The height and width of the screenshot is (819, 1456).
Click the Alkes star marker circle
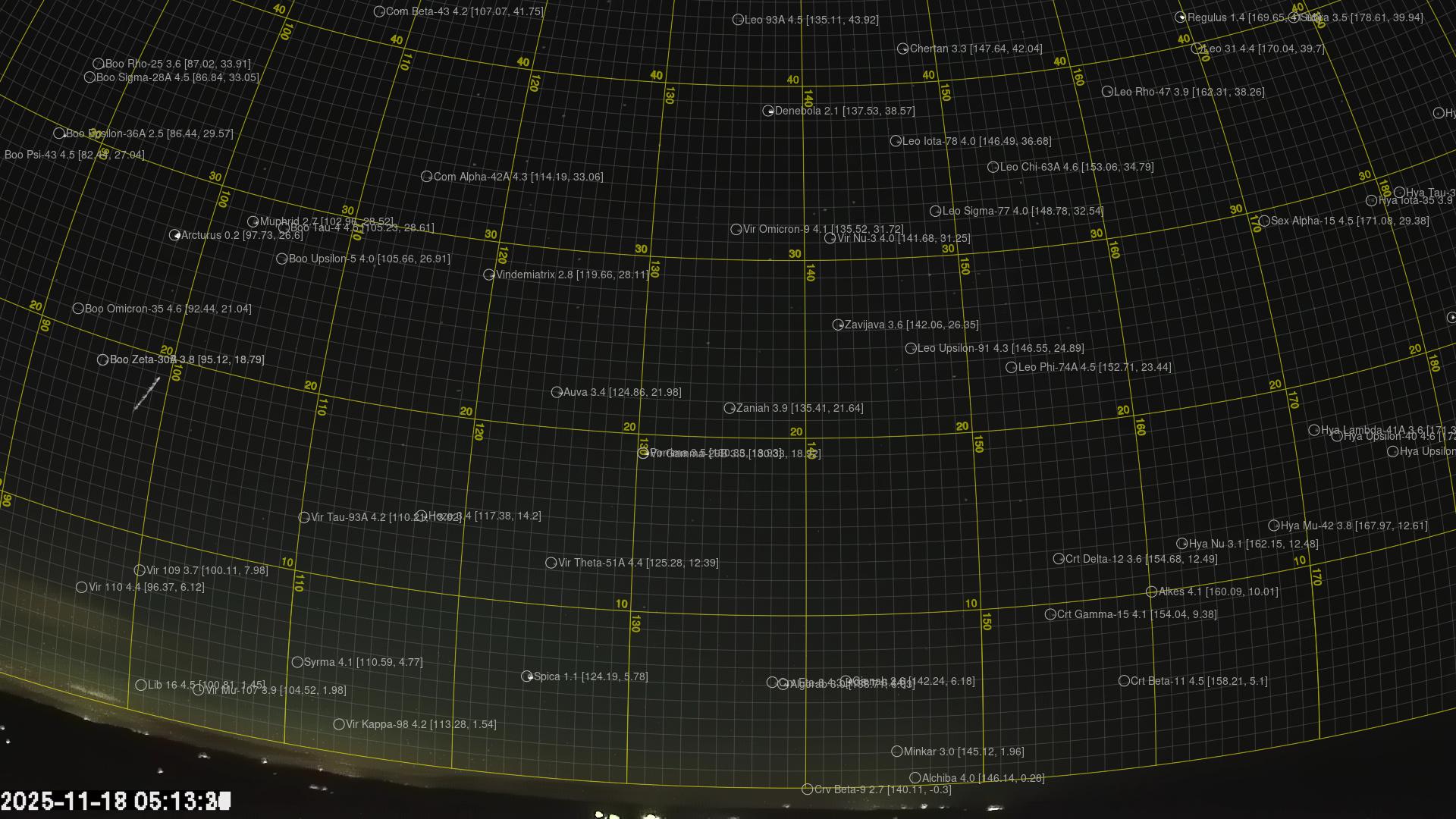pyautogui.click(x=1151, y=592)
